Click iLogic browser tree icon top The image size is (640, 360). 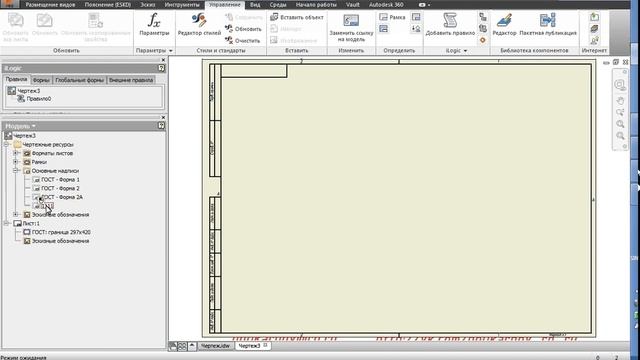483,17
